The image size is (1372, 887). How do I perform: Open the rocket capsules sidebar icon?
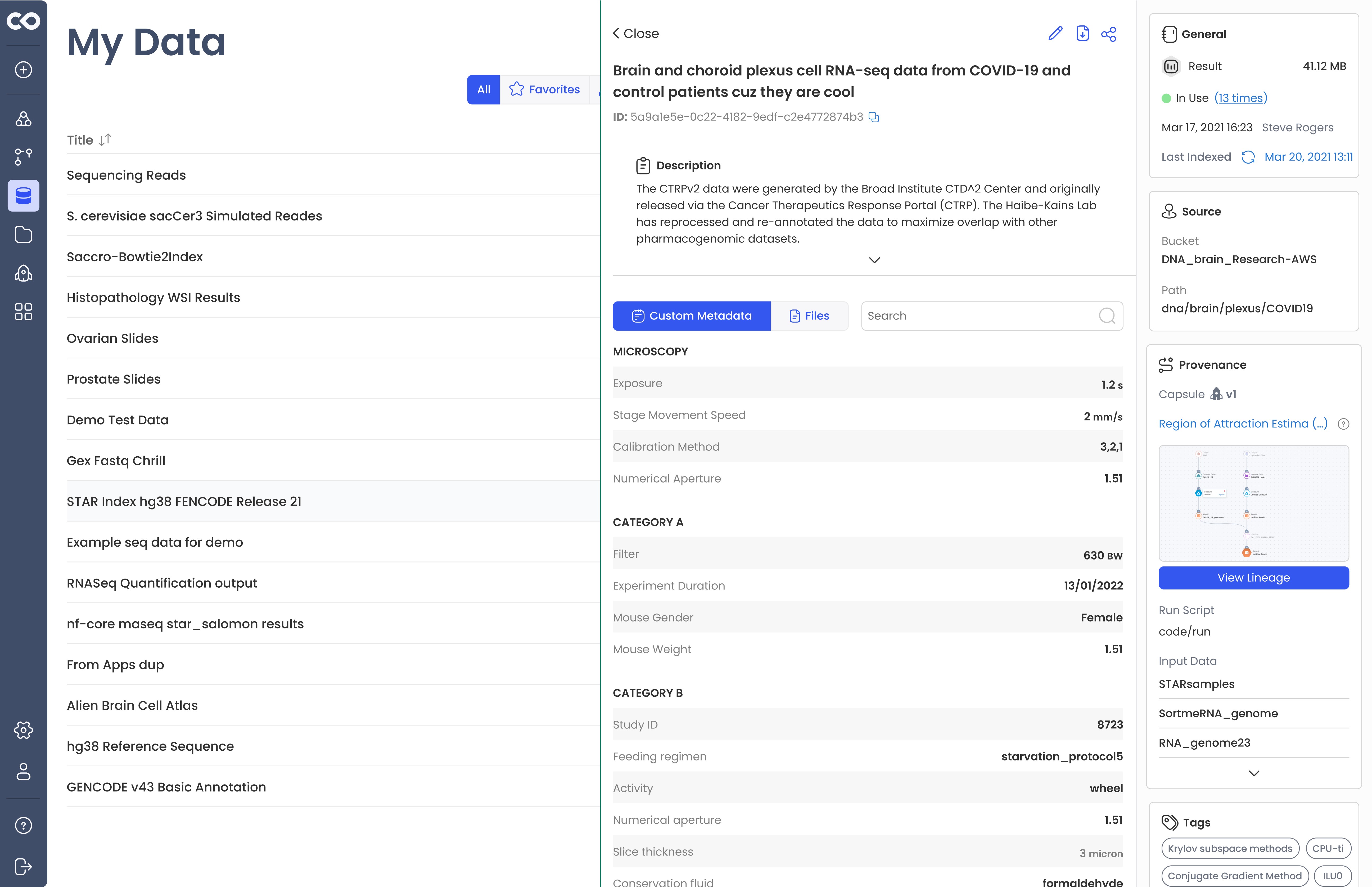pos(23,273)
